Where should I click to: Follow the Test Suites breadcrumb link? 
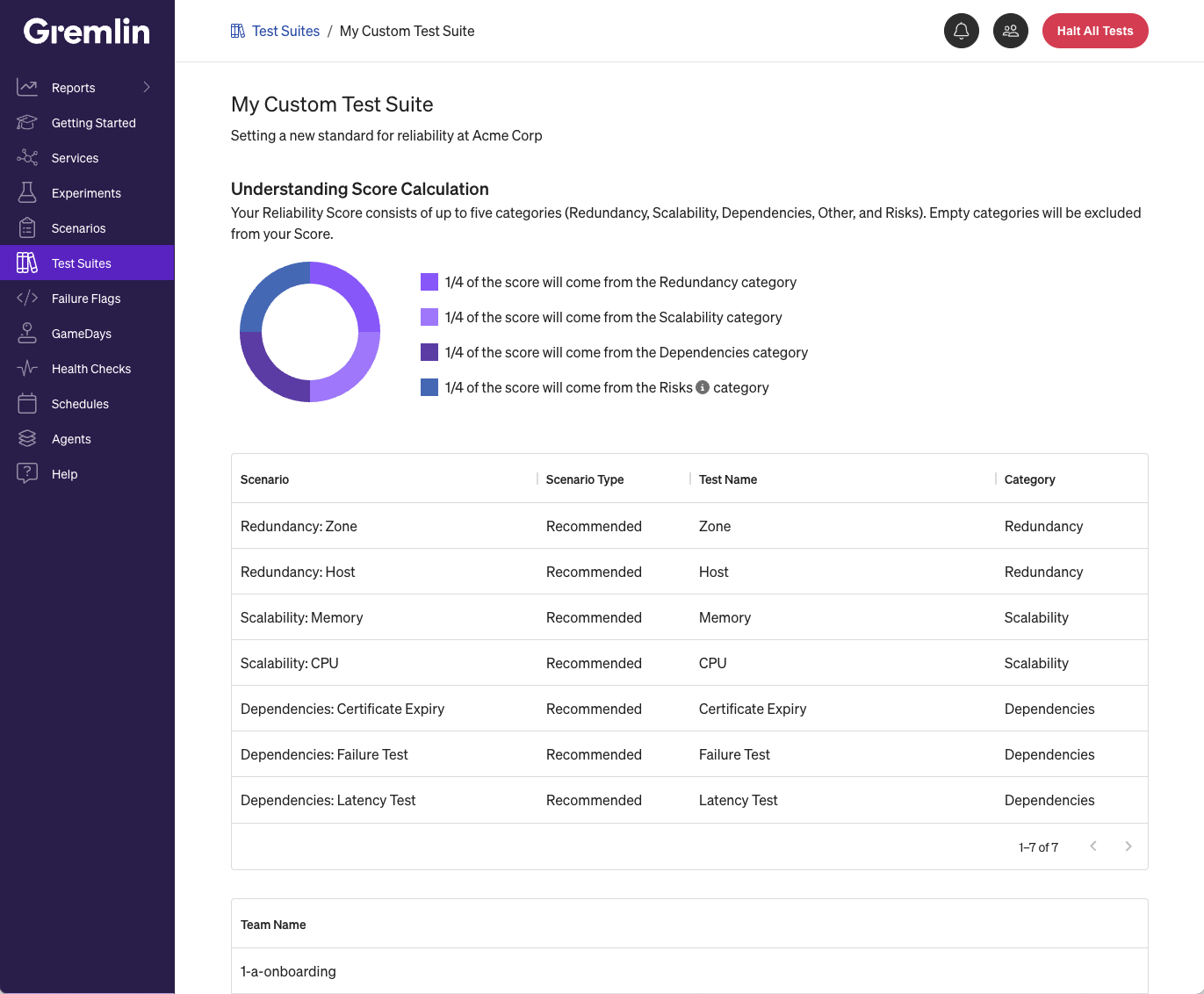(285, 31)
